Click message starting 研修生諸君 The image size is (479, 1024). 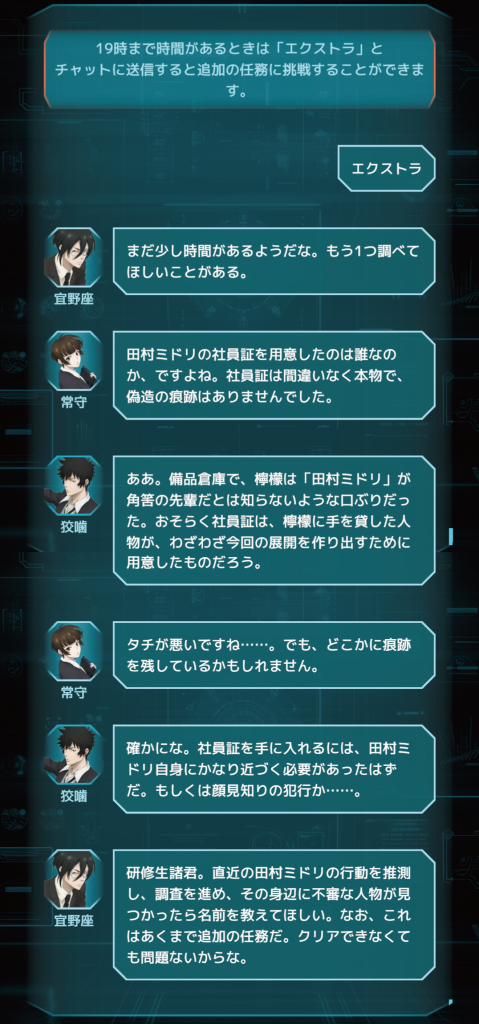click(274, 914)
